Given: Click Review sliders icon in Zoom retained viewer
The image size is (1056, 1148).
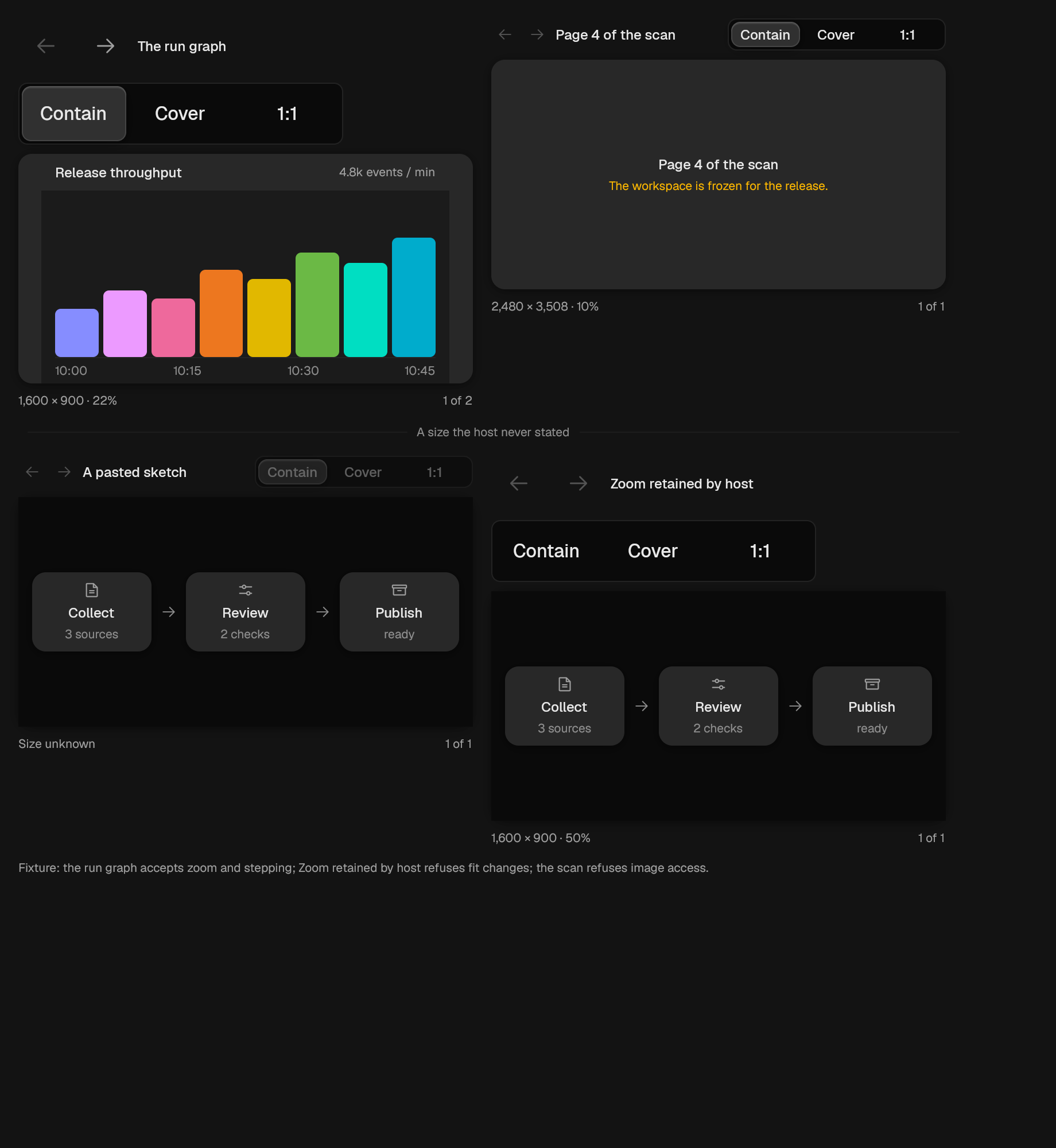Looking at the screenshot, I should (x=719, y=684).
